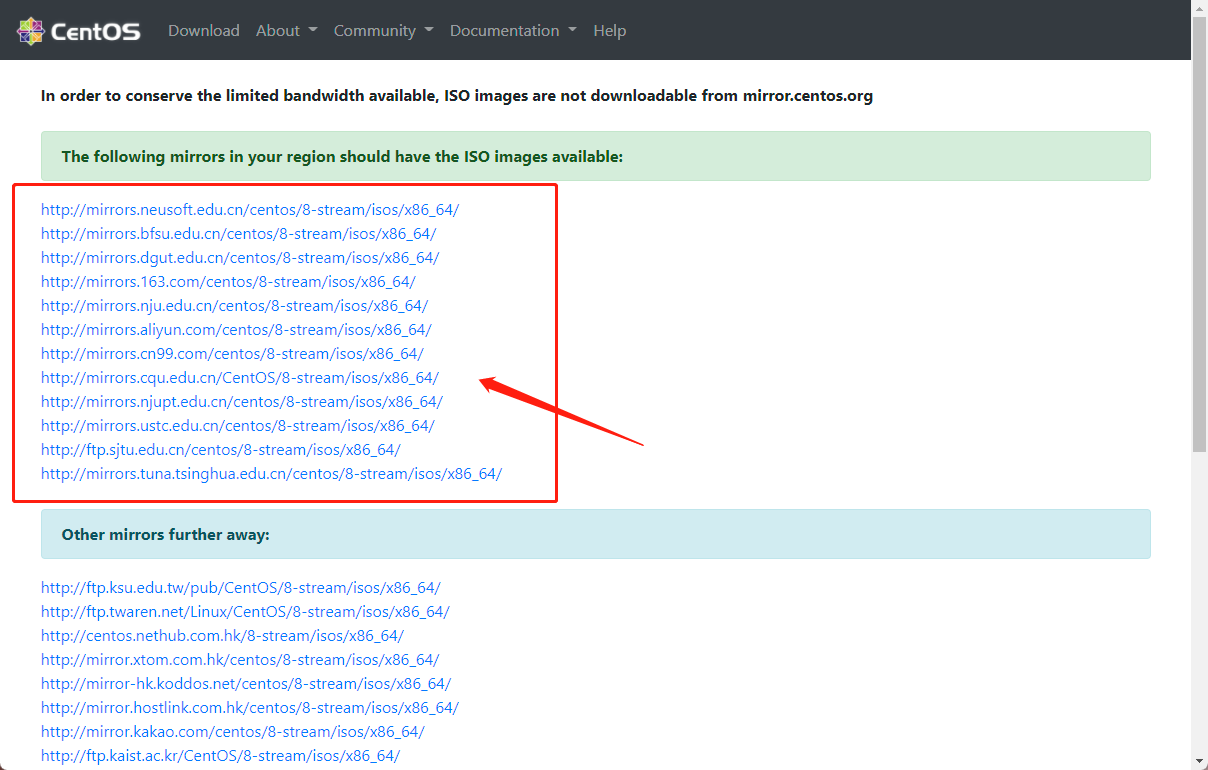
Task: Open the mirror.hostlink.com.hk mirror link
Action: pyautogui.click(x=250, y=708)
